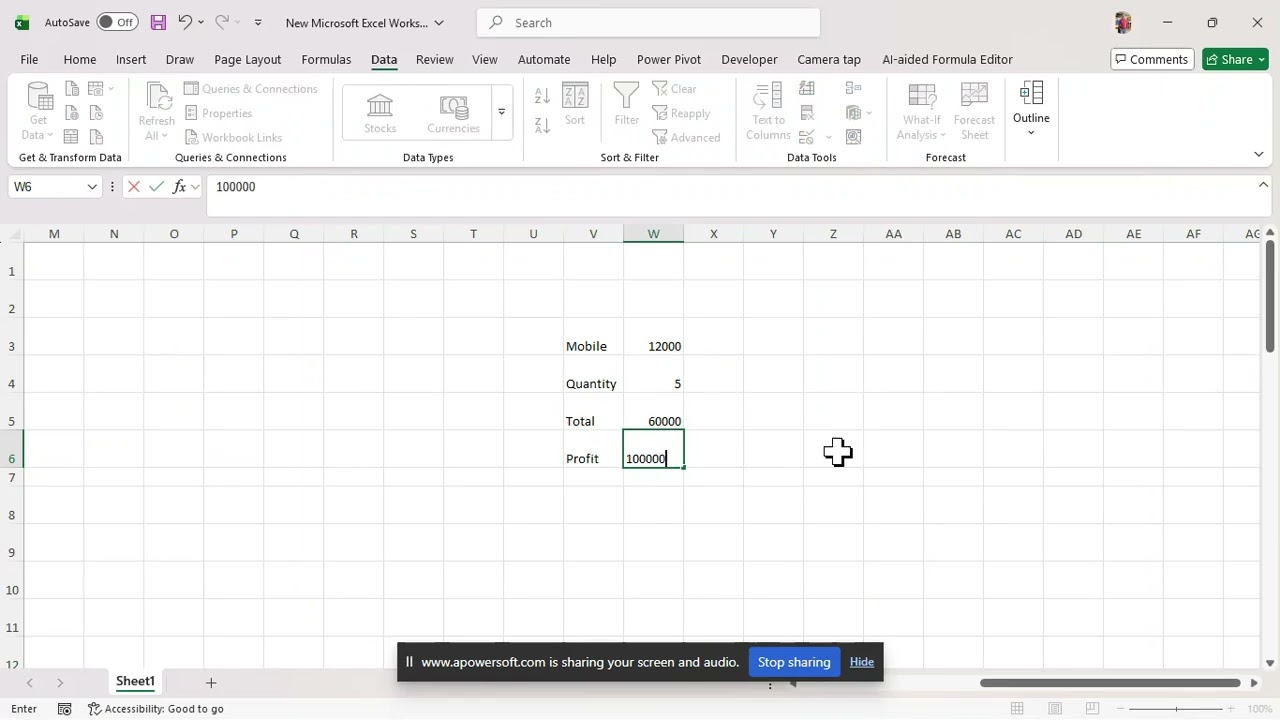Click the Insert Function fx icon
This screenshot has width=1280, height=720.
click(179, 186)
